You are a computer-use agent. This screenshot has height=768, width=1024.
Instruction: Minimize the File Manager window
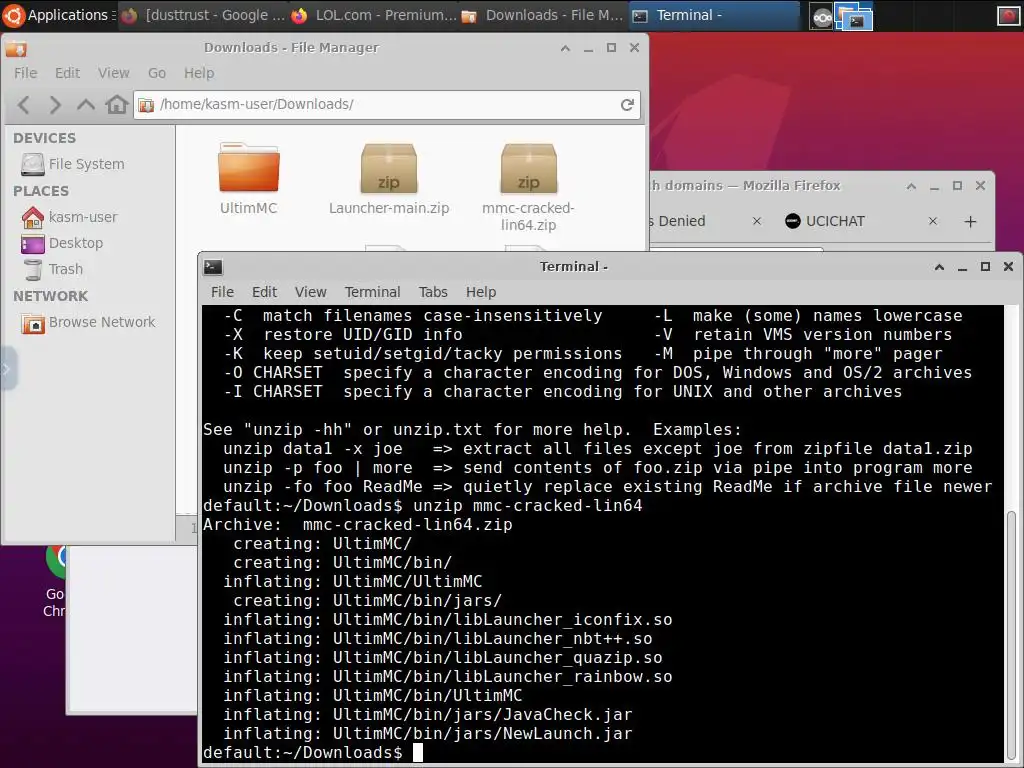pyautogui.click(x=588, y=48)
